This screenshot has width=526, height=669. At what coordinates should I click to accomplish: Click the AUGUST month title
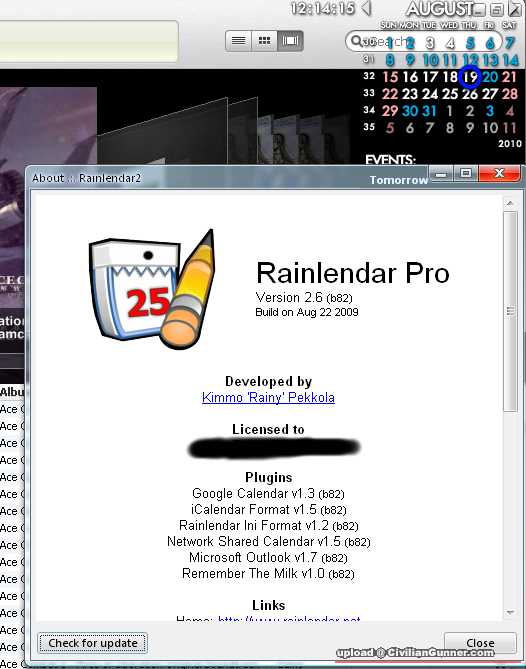pos(439,9)
